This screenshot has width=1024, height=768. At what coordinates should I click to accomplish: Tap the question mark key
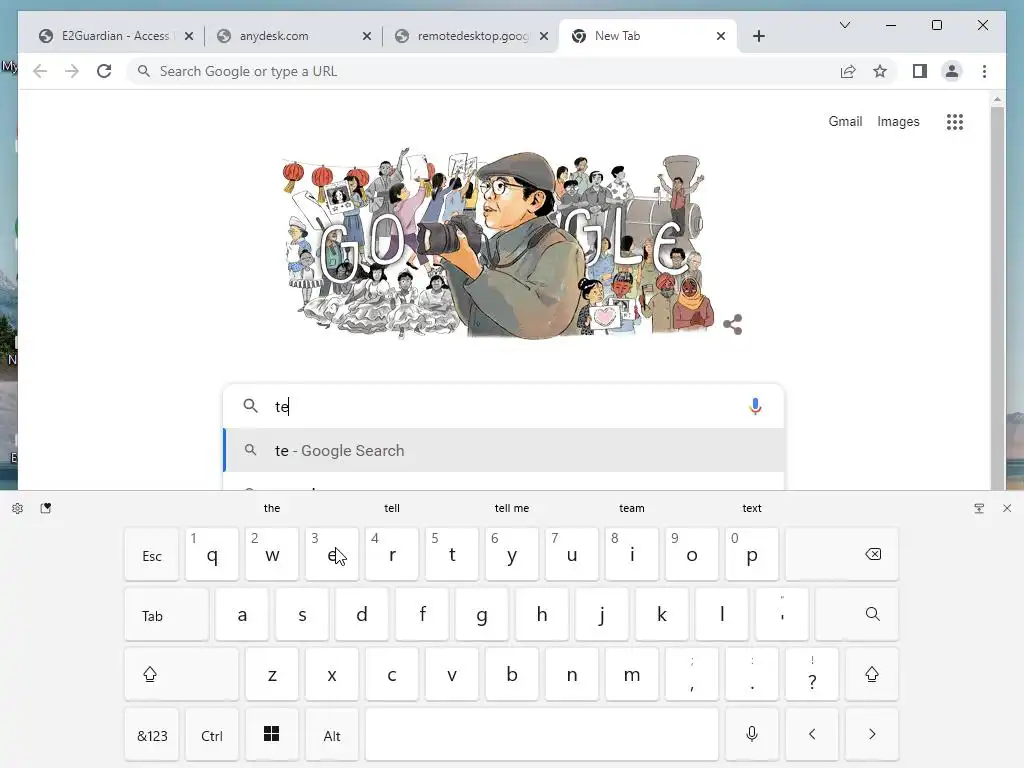(x=812, y=674)
